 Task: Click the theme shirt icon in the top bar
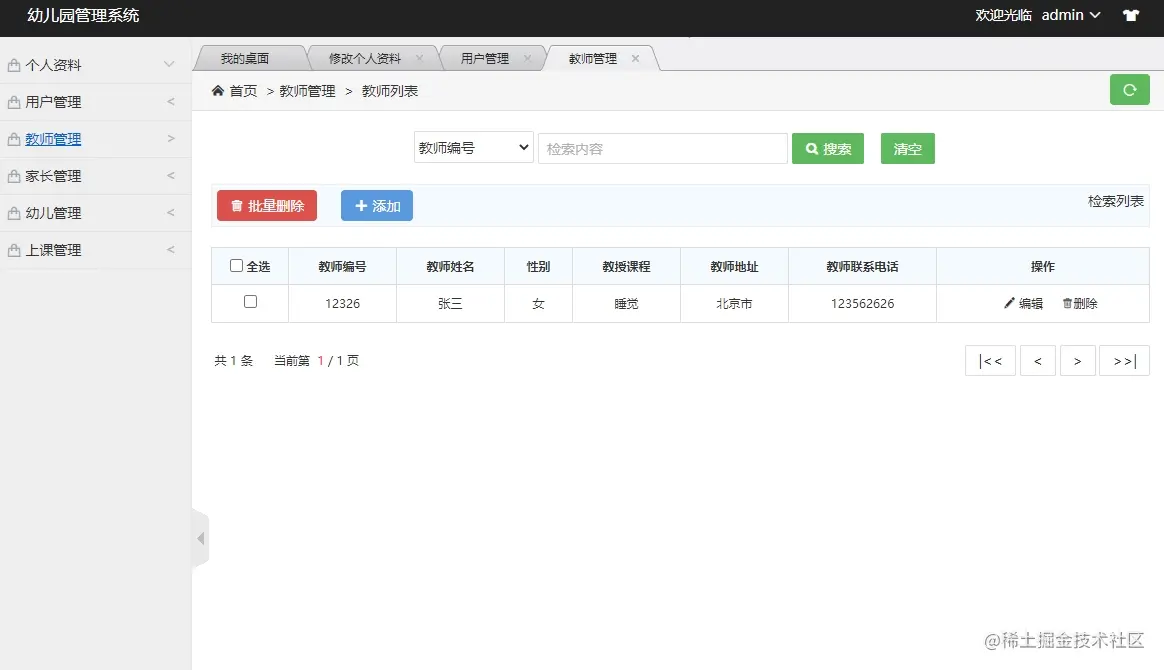point(1130,15)
